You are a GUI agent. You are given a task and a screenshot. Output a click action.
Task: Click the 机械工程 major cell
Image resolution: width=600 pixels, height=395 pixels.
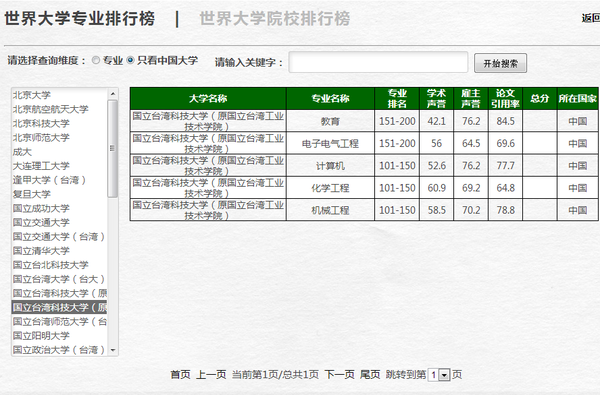coord(330,210)
